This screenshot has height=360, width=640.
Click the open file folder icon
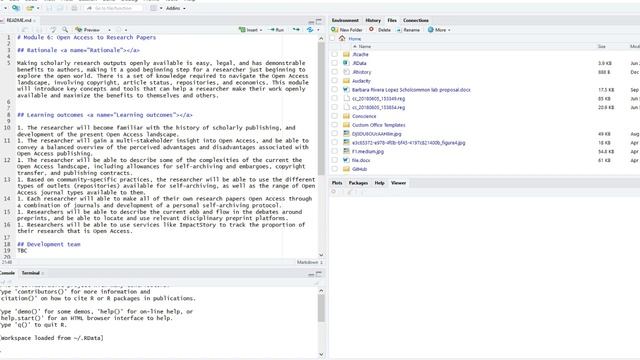[x=30, y=8]
